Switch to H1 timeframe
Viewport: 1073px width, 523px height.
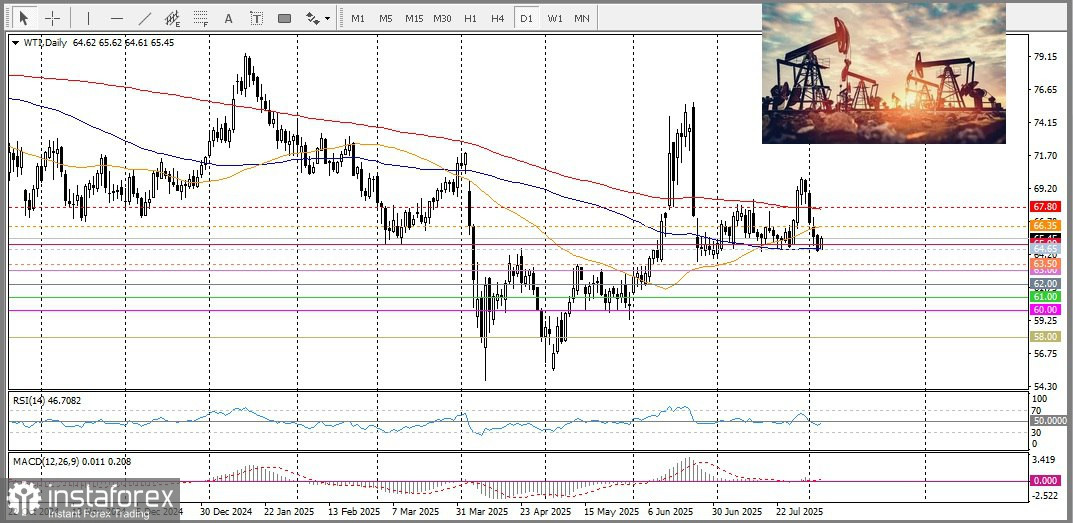click(470, 18)
